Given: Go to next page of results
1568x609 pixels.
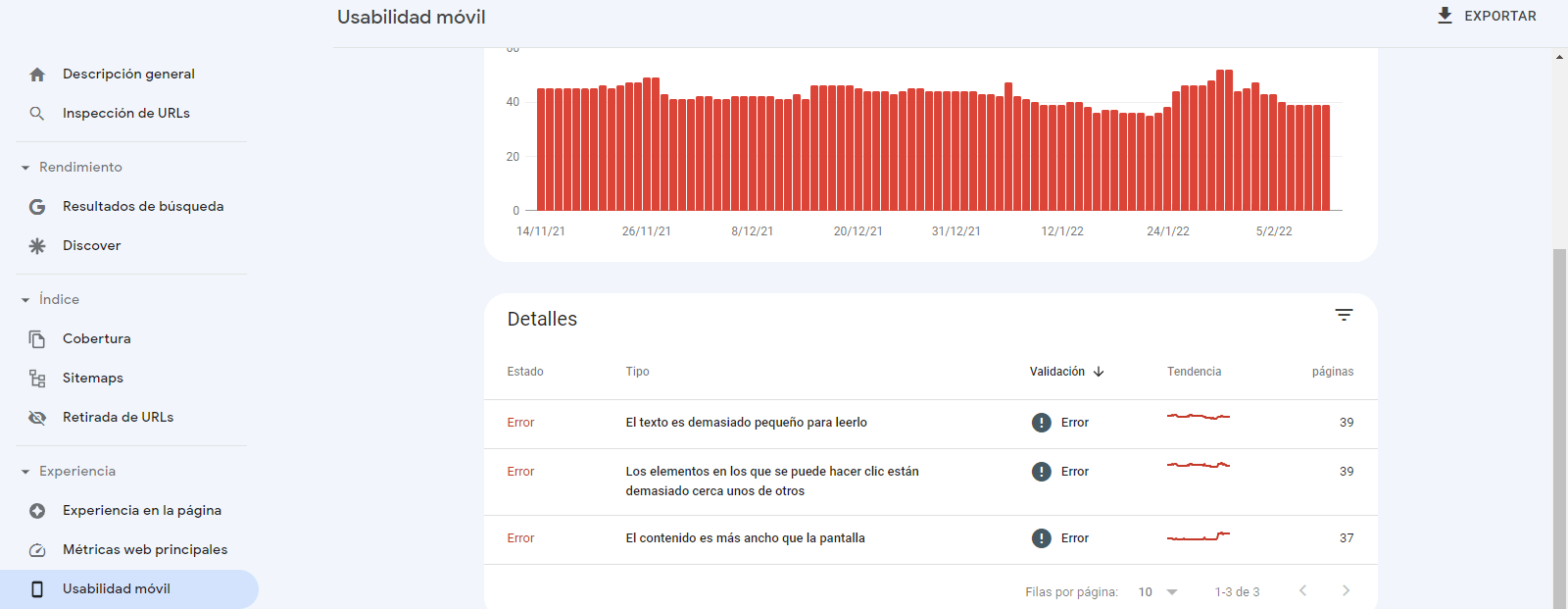Looking at the screenshot, I should coord(1346,590).
